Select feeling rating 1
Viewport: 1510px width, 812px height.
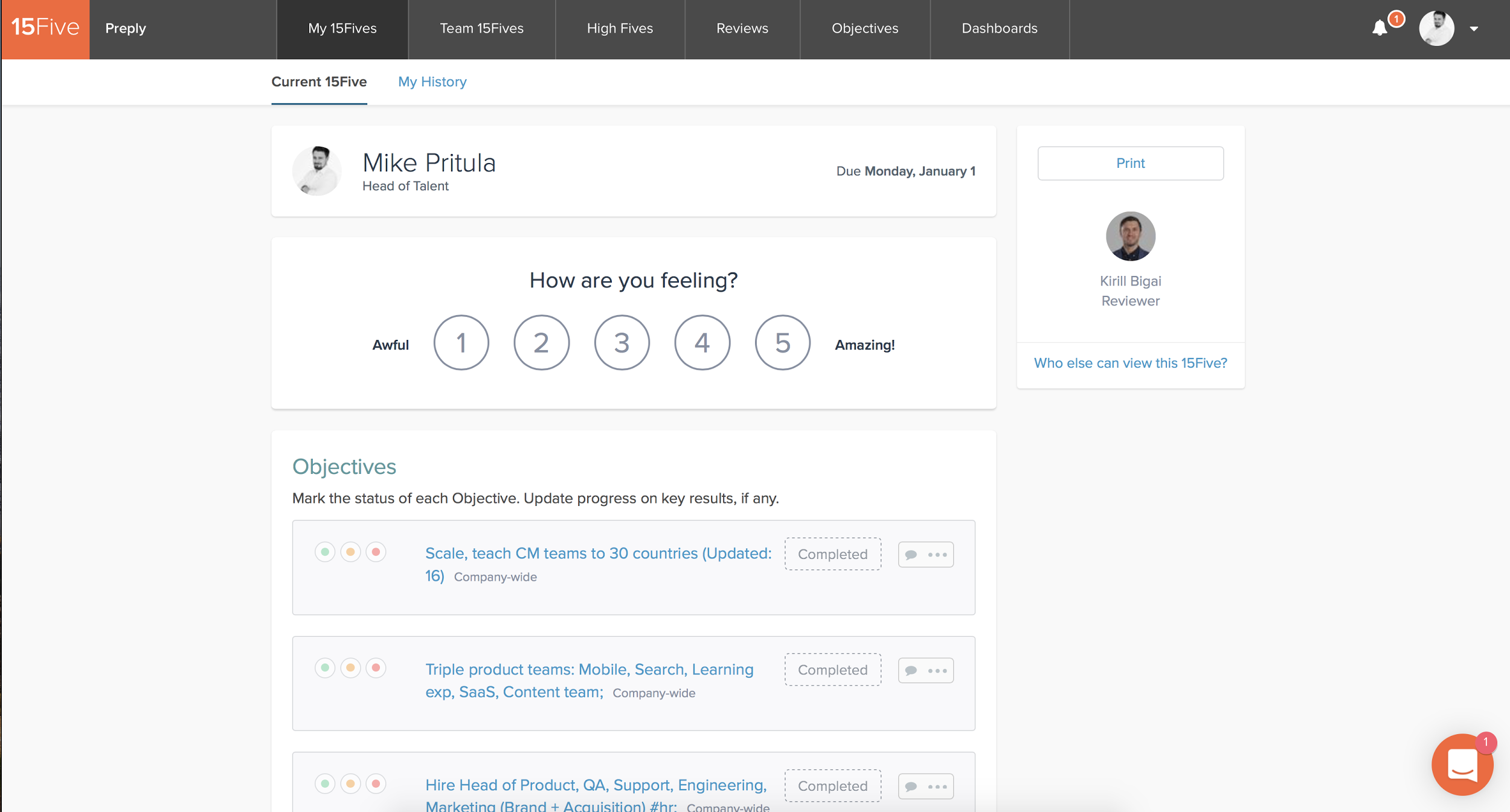pos(461,342)
